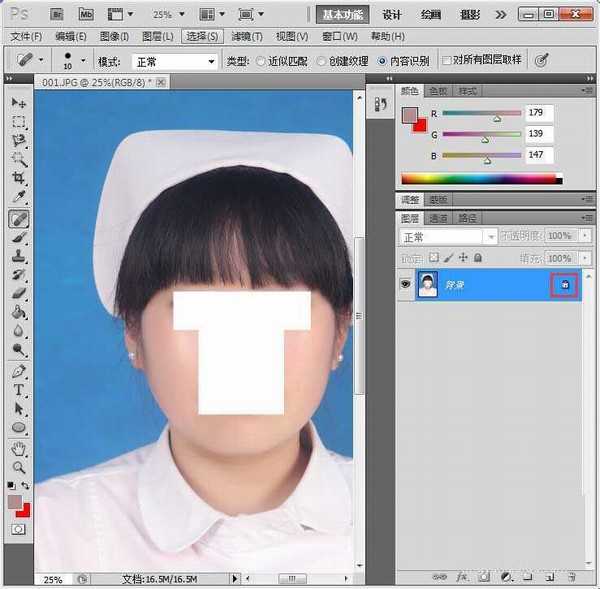Select the Eyedropper tool

pos(18,198)
